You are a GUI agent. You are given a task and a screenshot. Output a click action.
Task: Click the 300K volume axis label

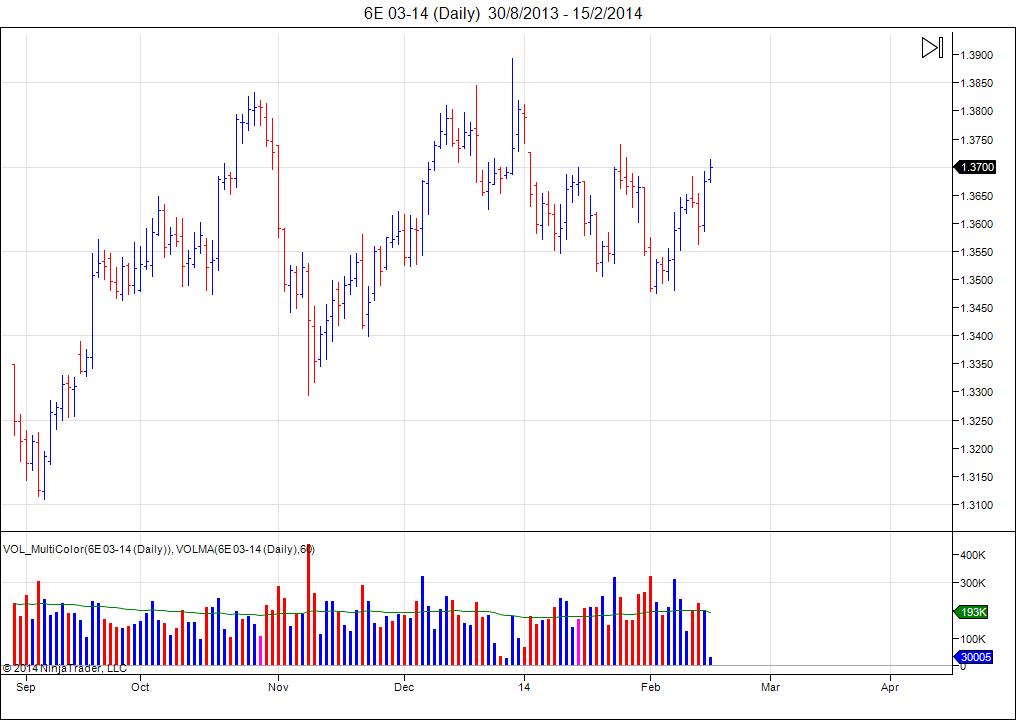tap(973, 583)
